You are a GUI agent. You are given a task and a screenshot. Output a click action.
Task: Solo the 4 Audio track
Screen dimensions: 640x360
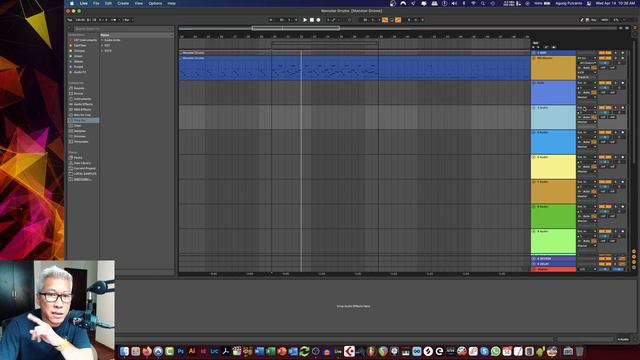point(616,108)
